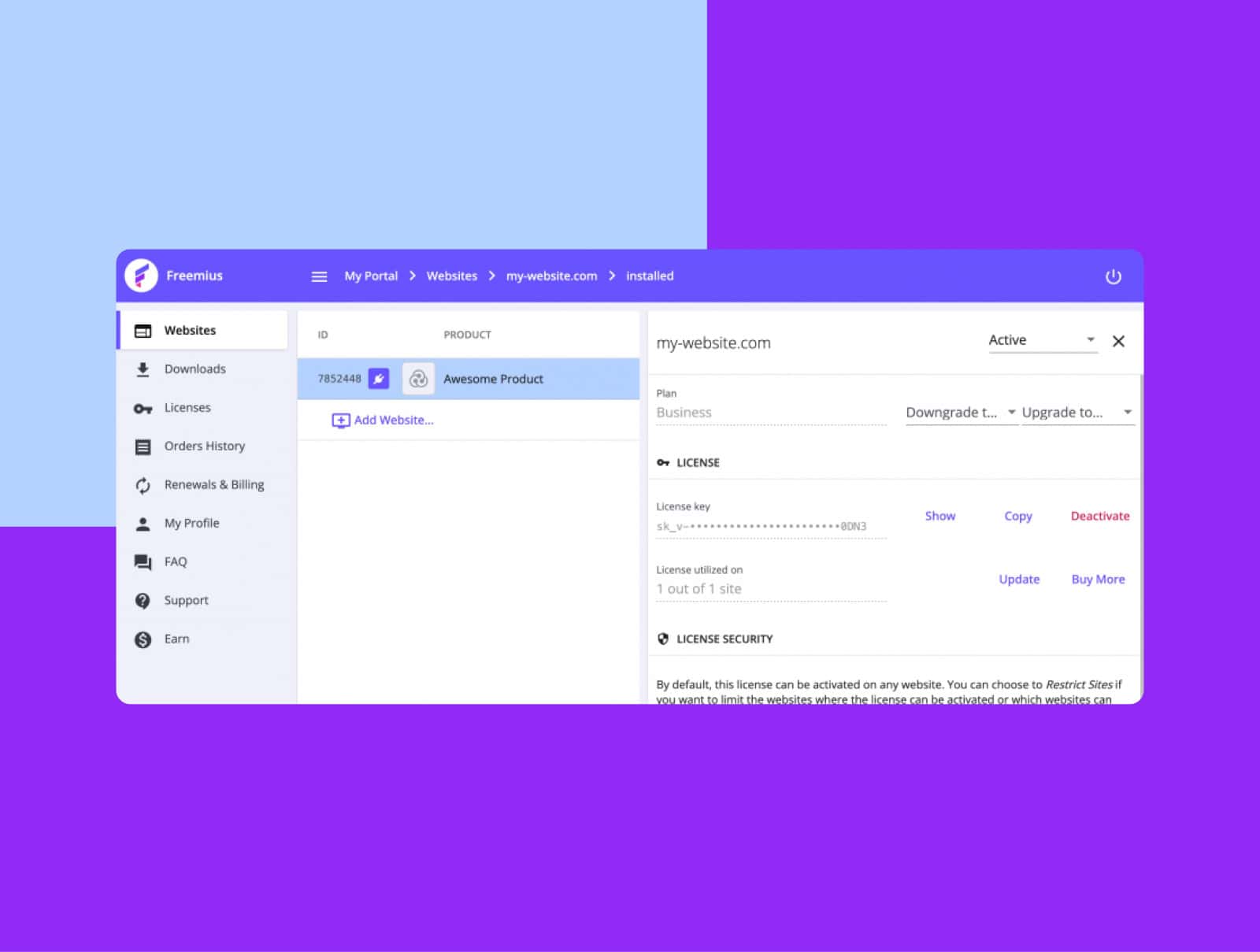Click Buy More licenses link
The width and height of the screenshot is (1260, 952).
pos(1098,580)
